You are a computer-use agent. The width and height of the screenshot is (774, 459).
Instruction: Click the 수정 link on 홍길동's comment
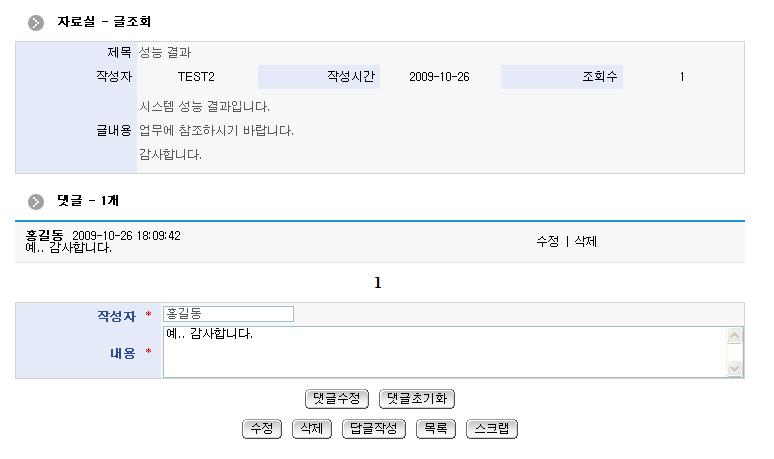(x=547, y=242)
